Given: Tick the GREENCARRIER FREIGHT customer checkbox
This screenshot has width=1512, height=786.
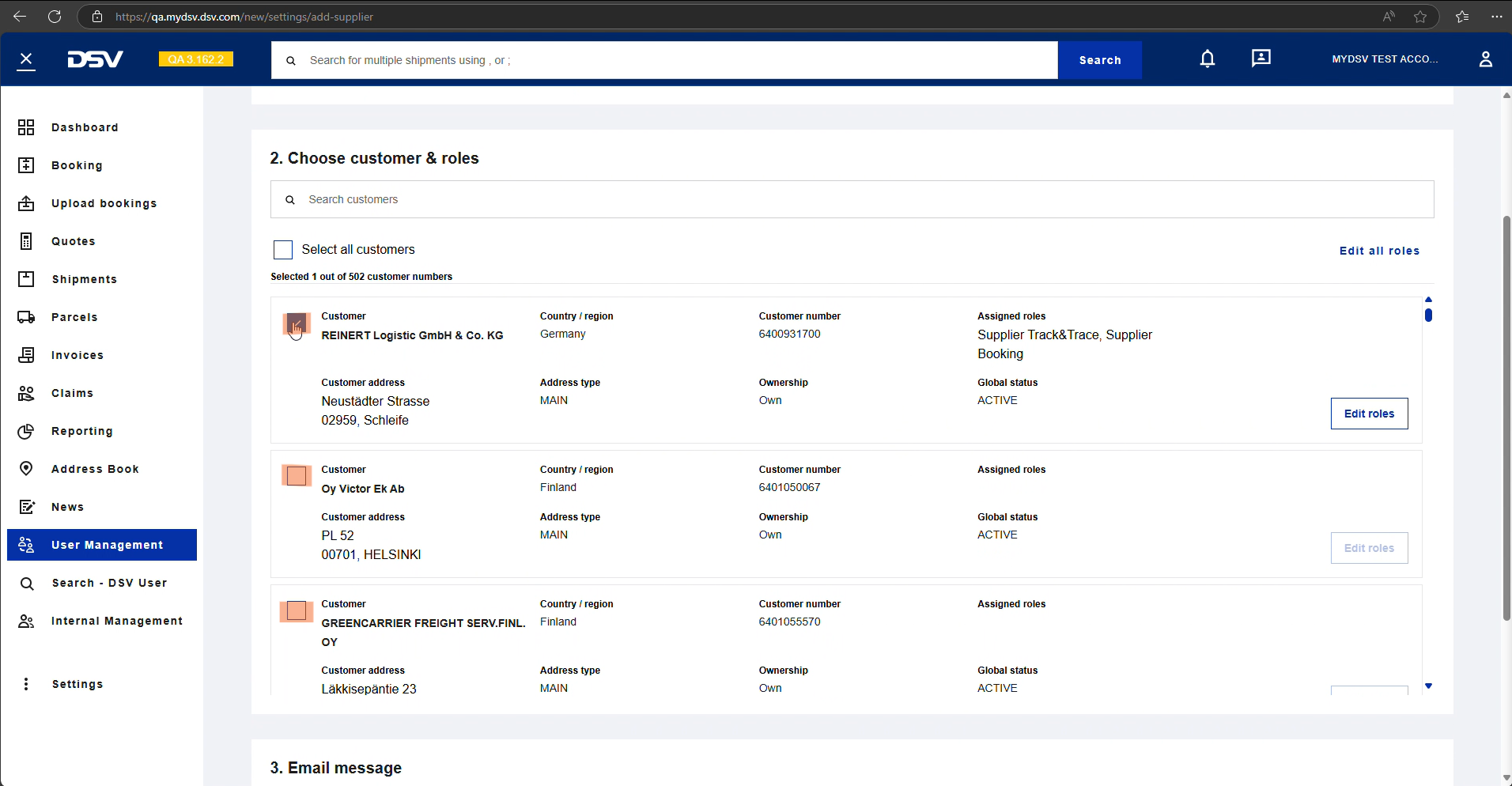Looking at the screenshot, I should point(297,611).
